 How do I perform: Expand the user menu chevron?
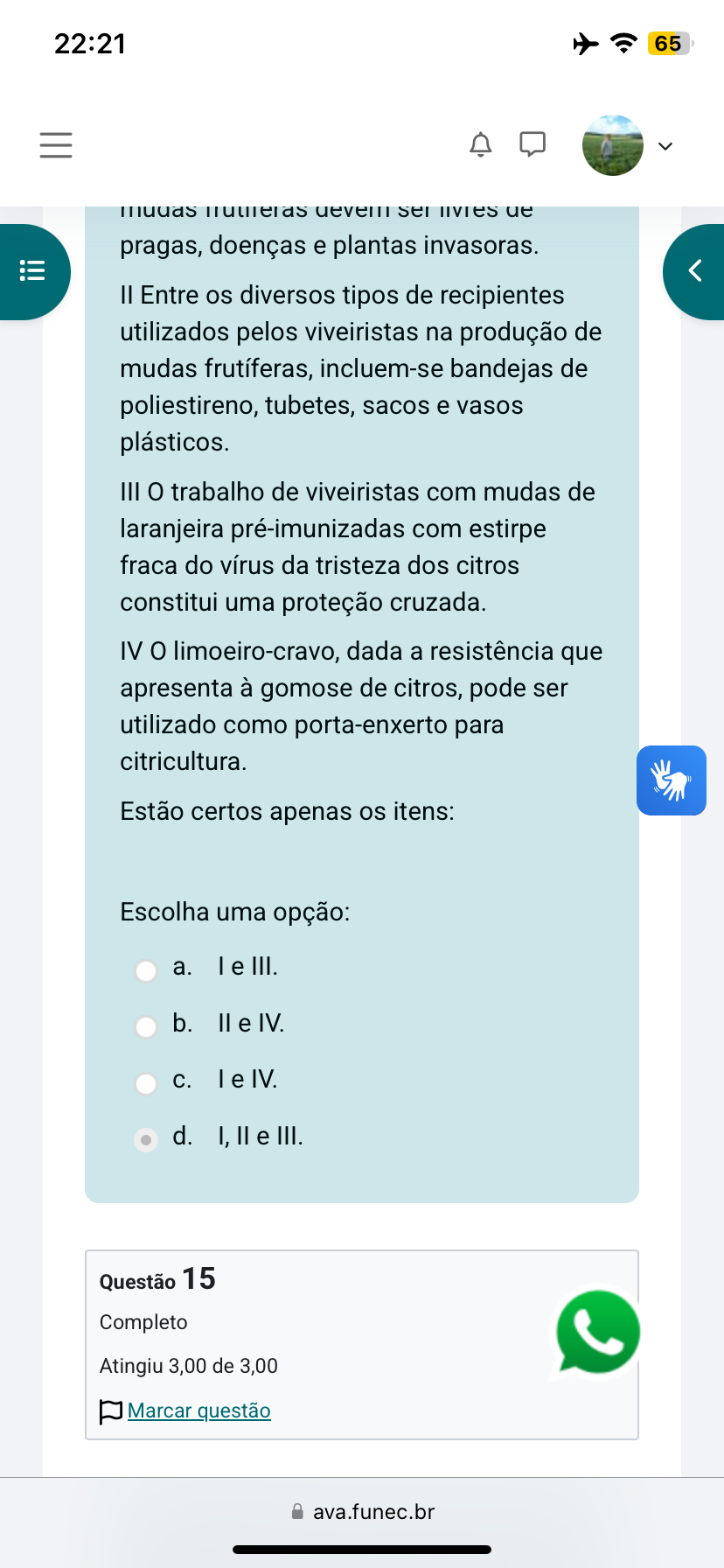(x=665, y=146)
